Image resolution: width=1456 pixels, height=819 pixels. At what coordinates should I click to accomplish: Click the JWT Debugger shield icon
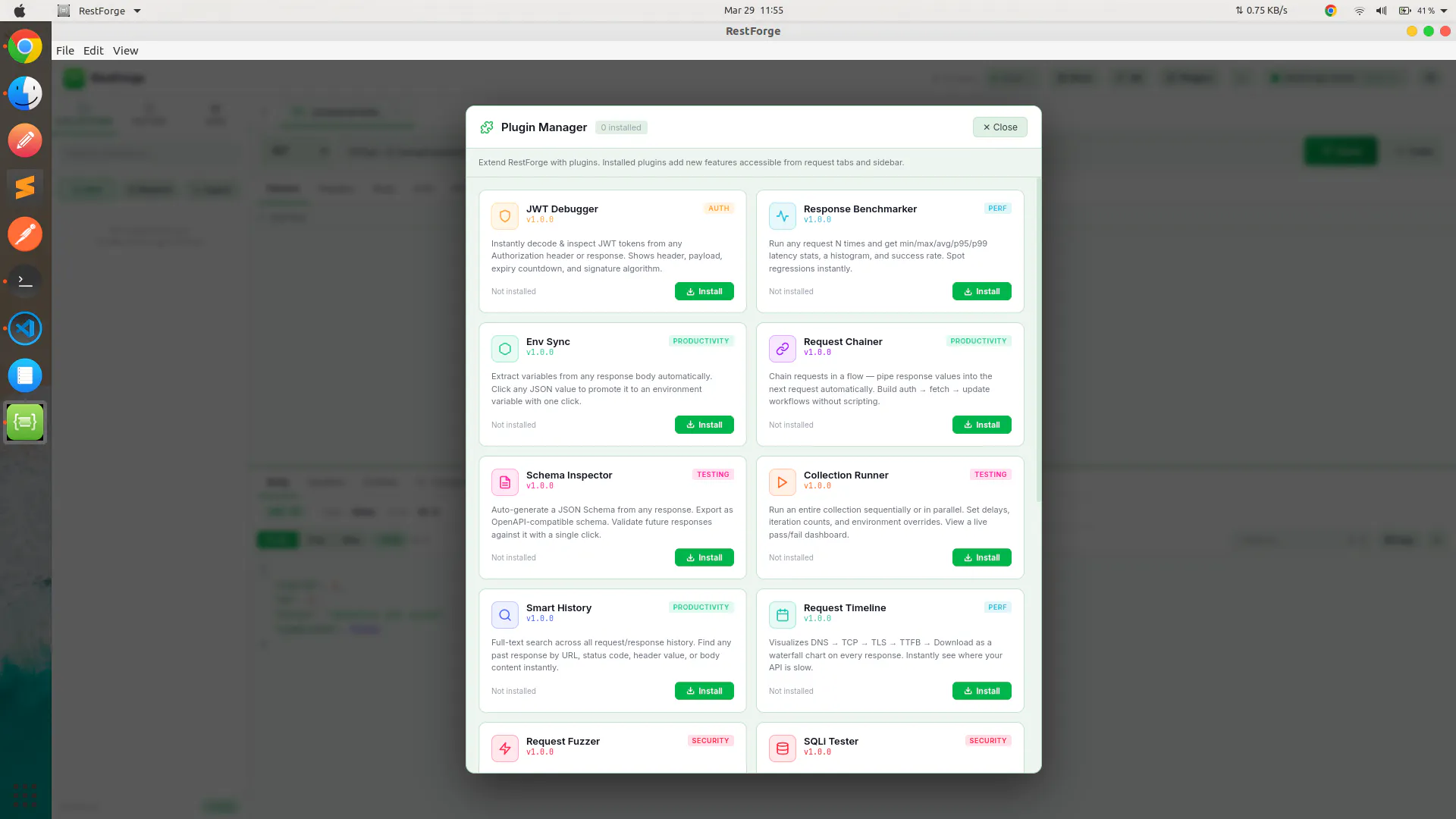pos(505,216)
